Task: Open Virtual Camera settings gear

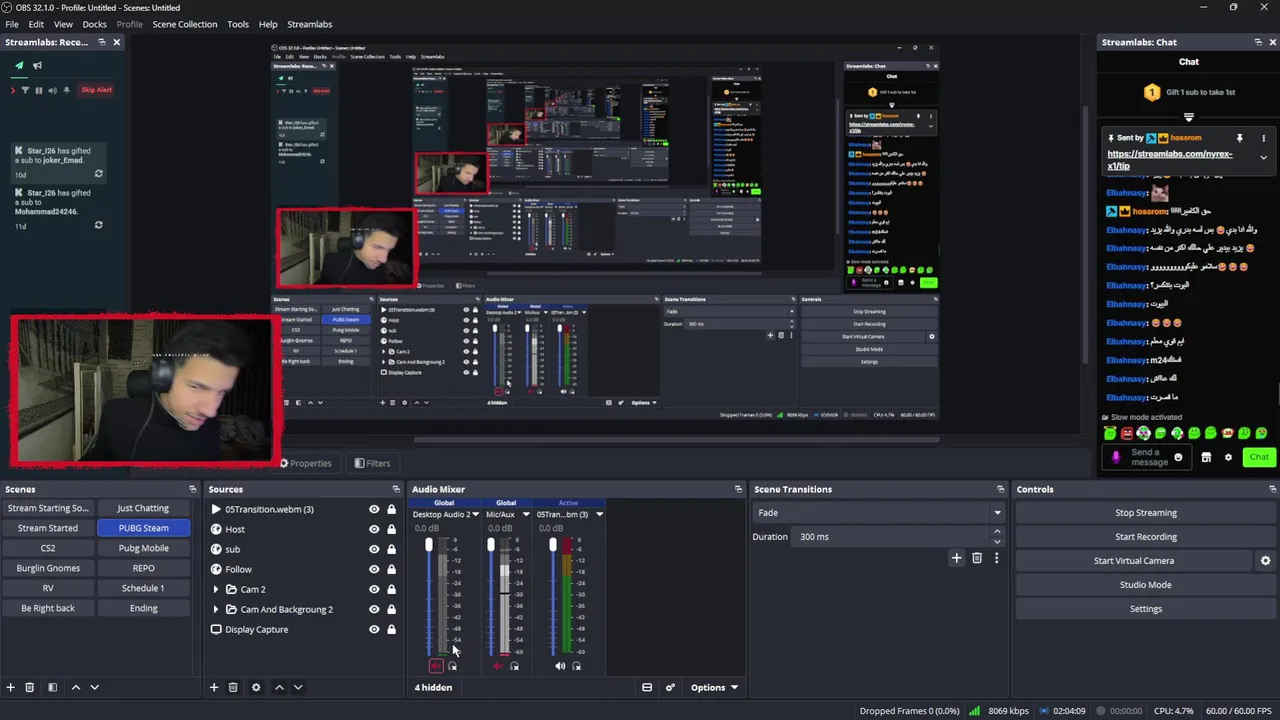Action: point(1265,561)
